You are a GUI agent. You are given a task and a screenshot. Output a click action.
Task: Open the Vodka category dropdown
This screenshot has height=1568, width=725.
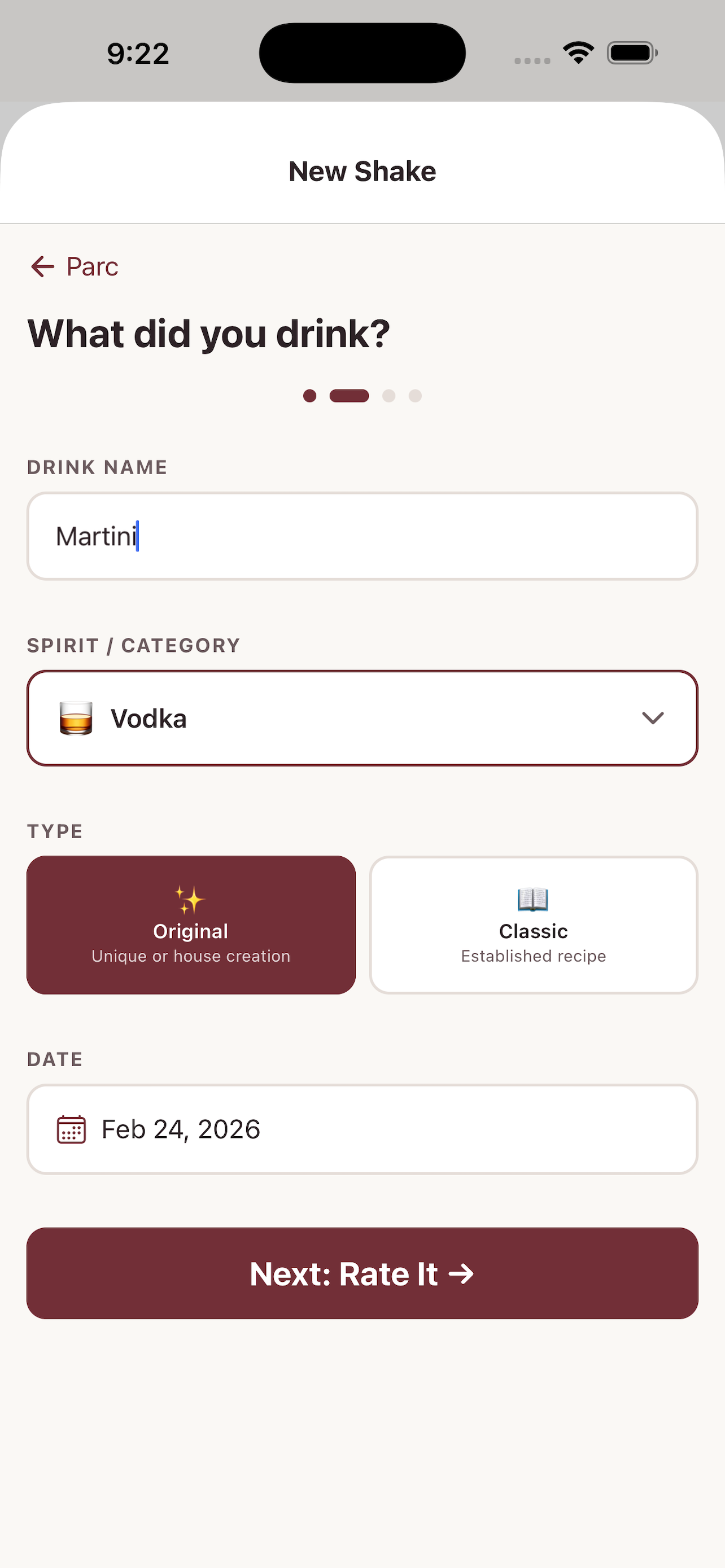362,719
